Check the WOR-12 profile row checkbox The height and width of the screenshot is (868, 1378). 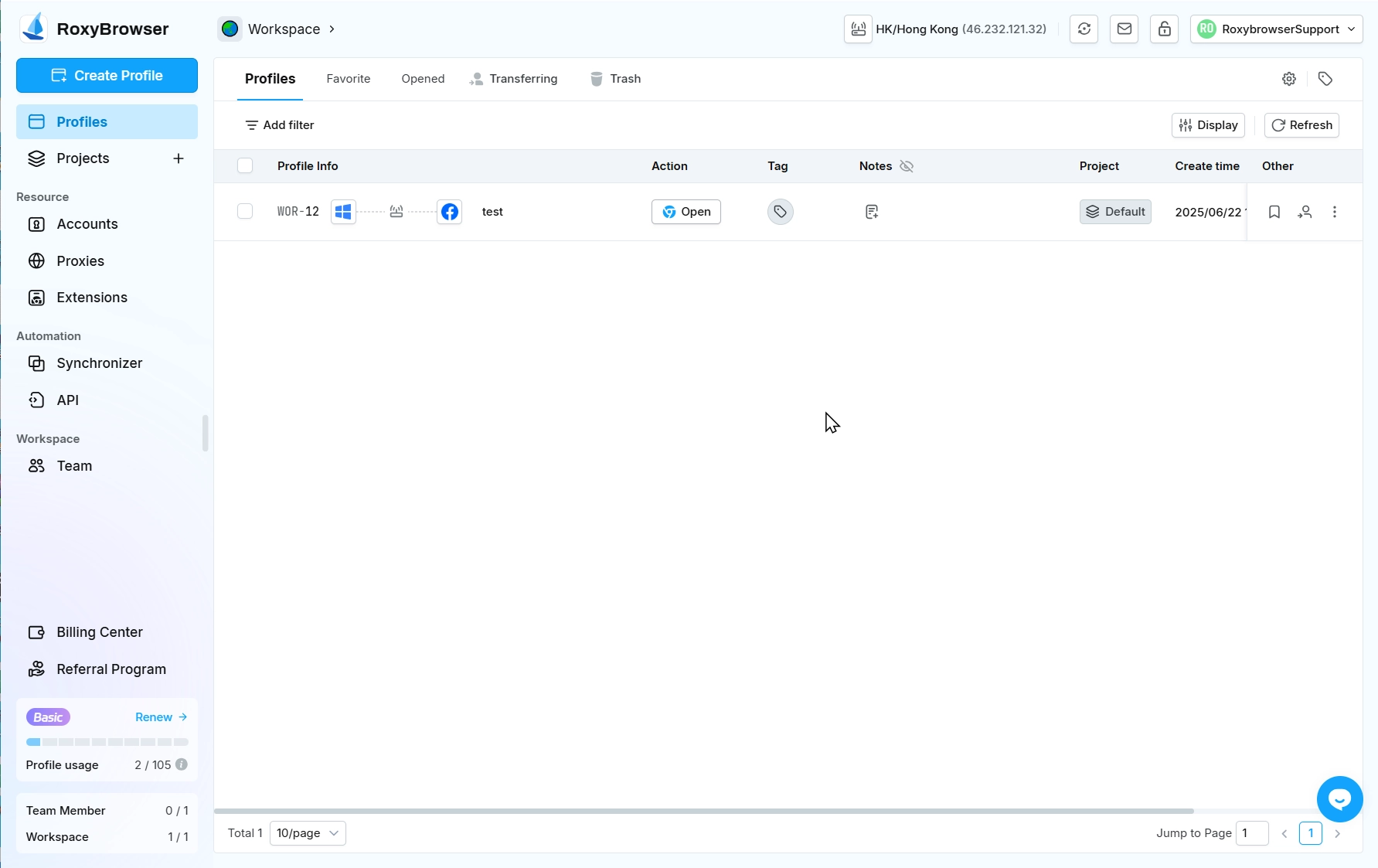[245, 212]
